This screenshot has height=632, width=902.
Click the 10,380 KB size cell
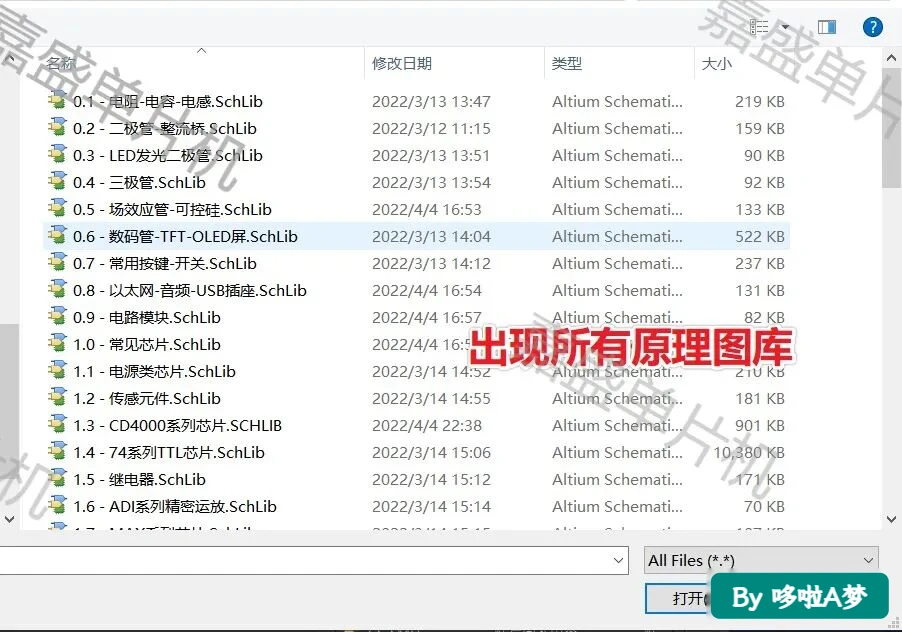pos(749,453)
